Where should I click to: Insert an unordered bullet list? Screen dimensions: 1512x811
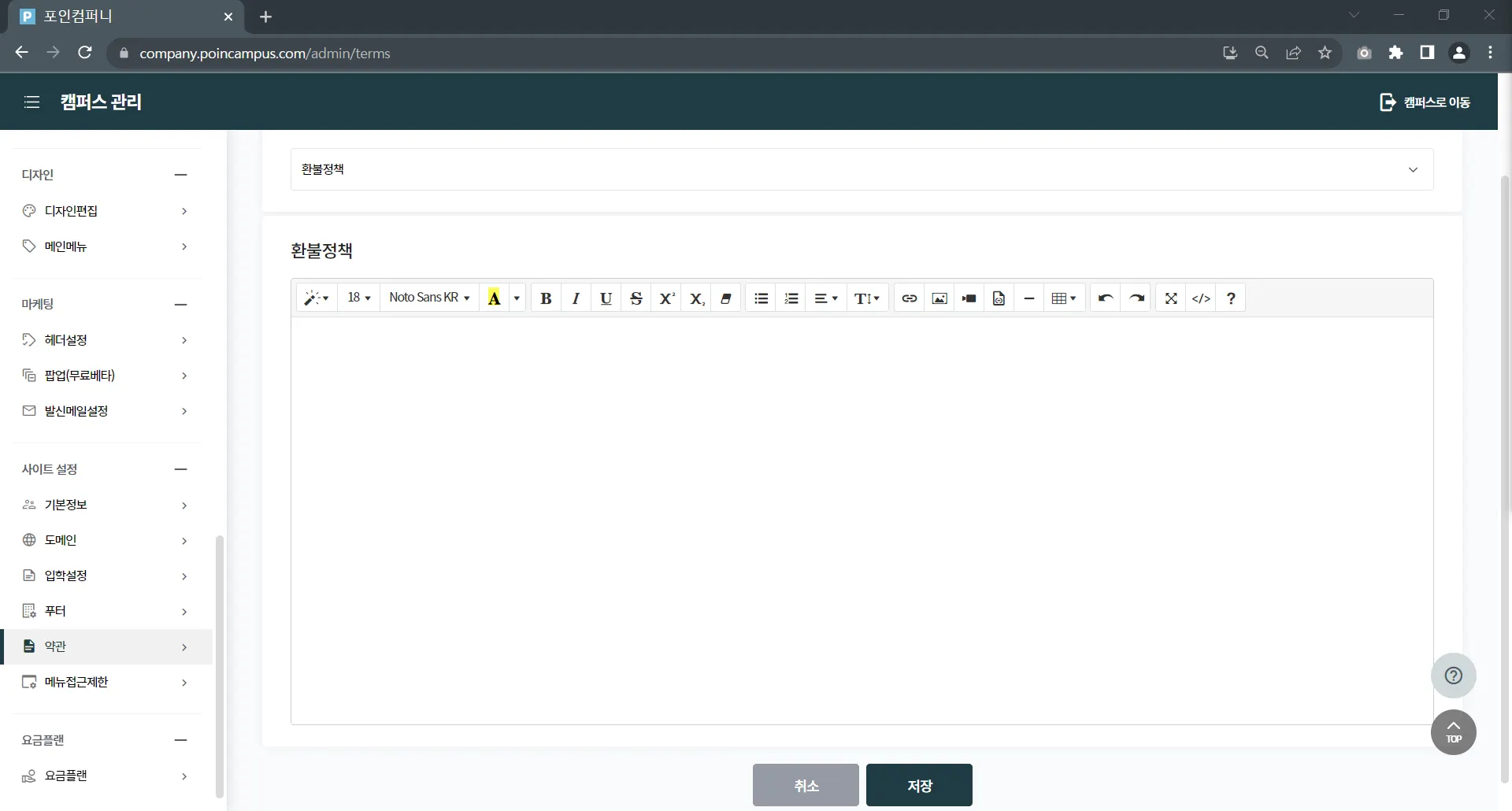[761, 298]
